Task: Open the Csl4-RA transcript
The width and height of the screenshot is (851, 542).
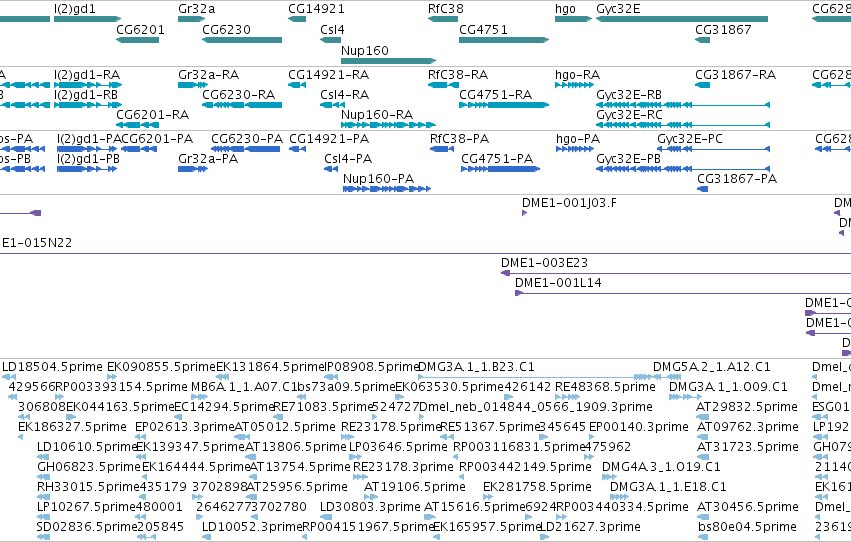Action: (332, 105)
